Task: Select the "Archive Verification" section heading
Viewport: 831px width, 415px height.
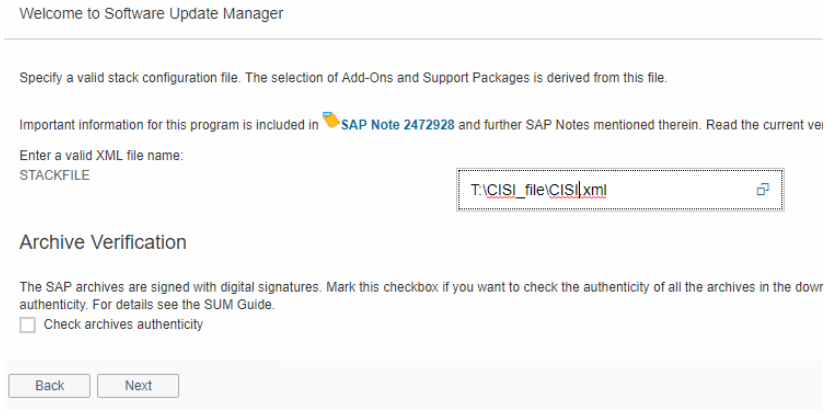Action: coord(103,242)
